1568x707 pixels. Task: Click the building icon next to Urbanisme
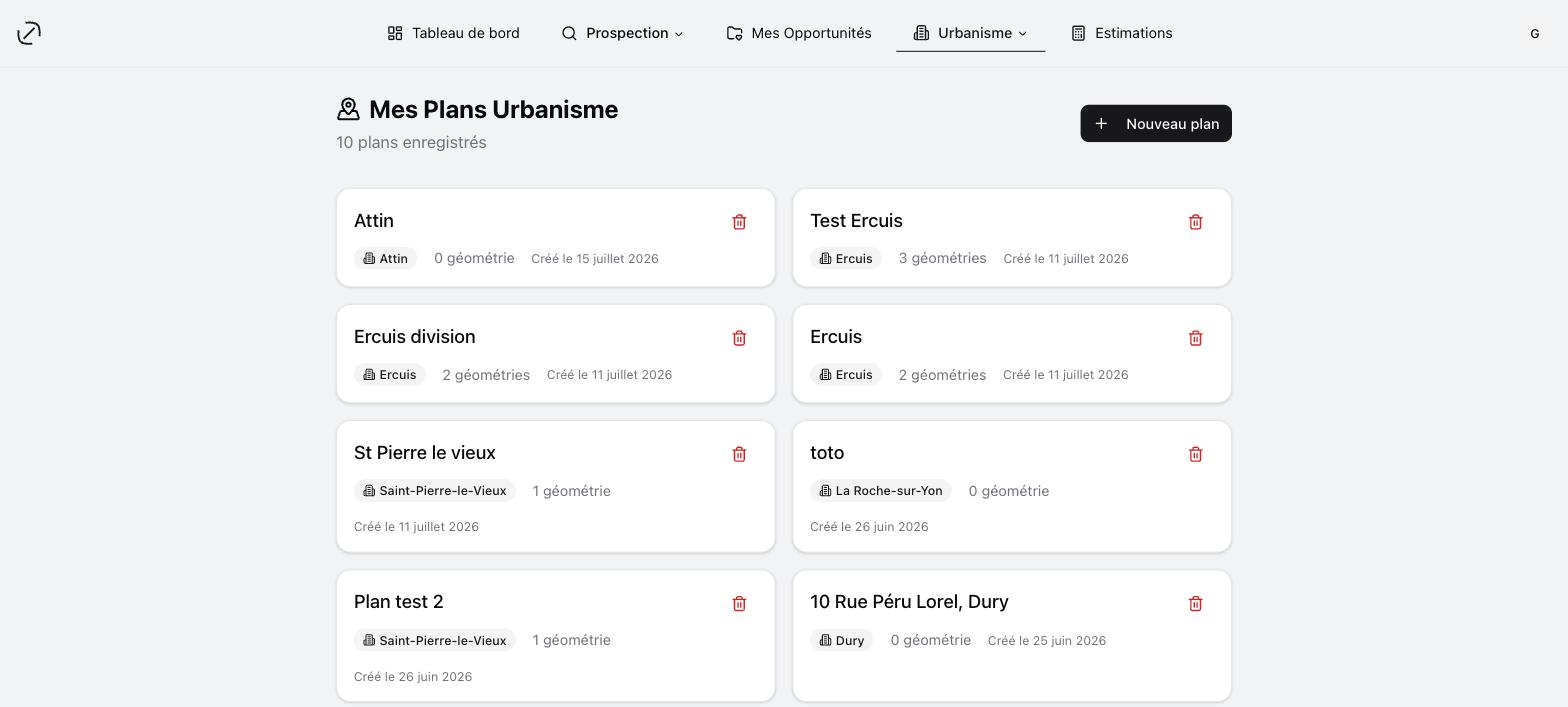coord(921,33)
